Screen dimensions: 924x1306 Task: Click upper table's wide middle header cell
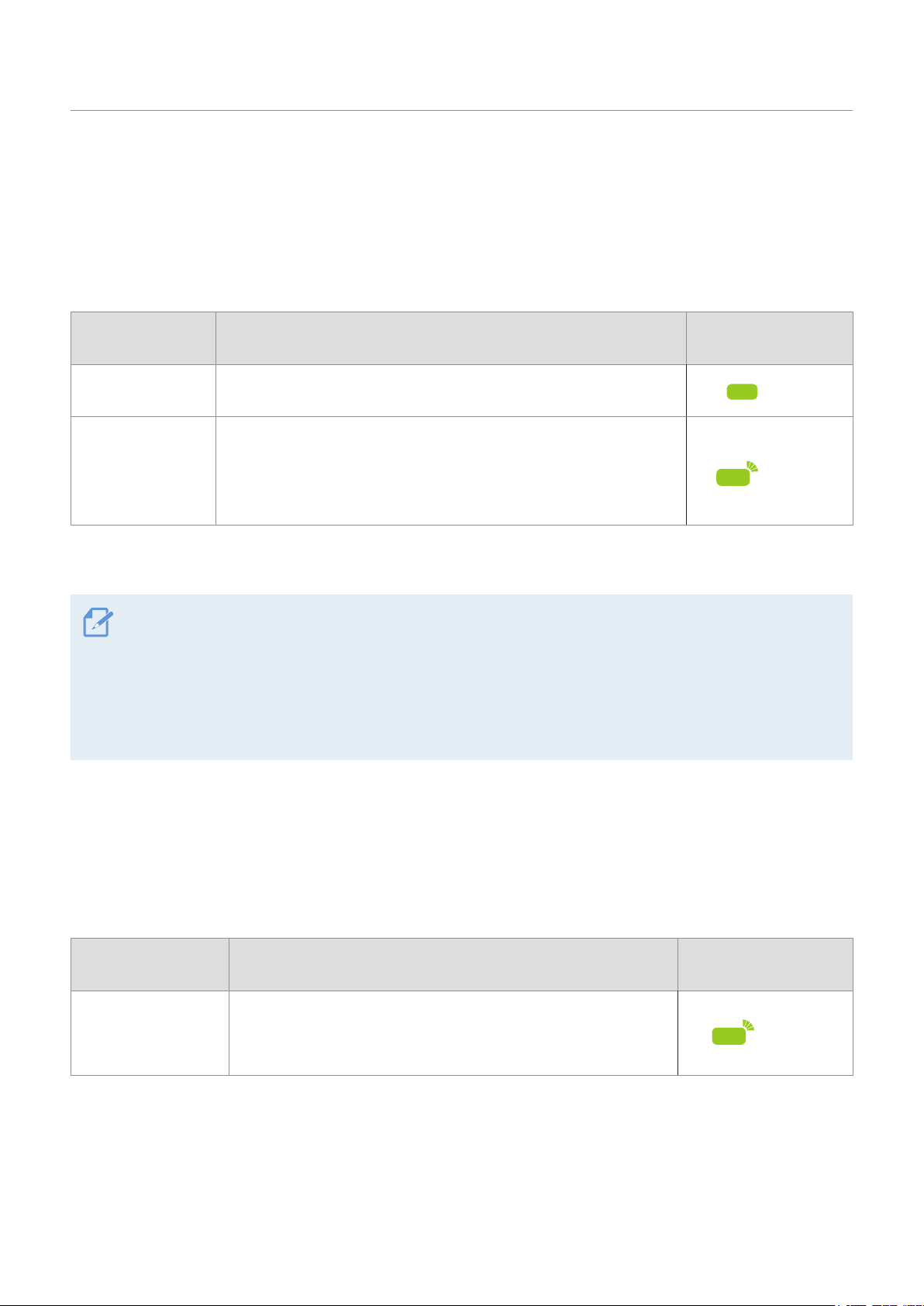coord(451,339)
